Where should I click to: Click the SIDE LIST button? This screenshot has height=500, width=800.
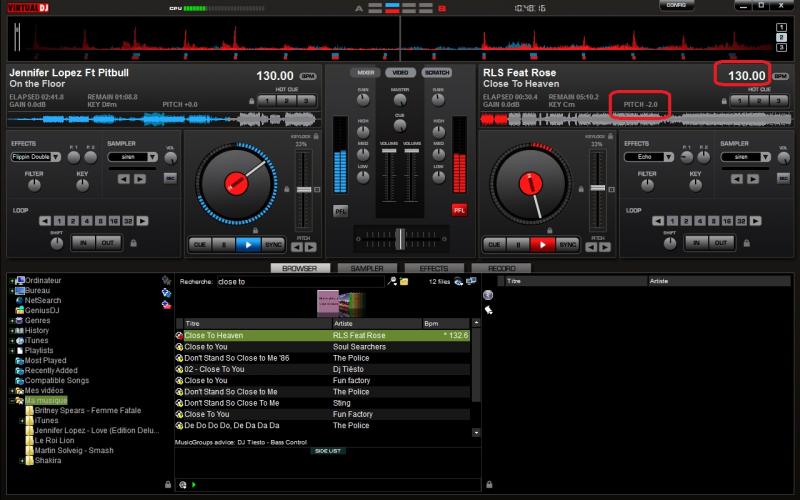pyautogui.click(x=328, y=451)
